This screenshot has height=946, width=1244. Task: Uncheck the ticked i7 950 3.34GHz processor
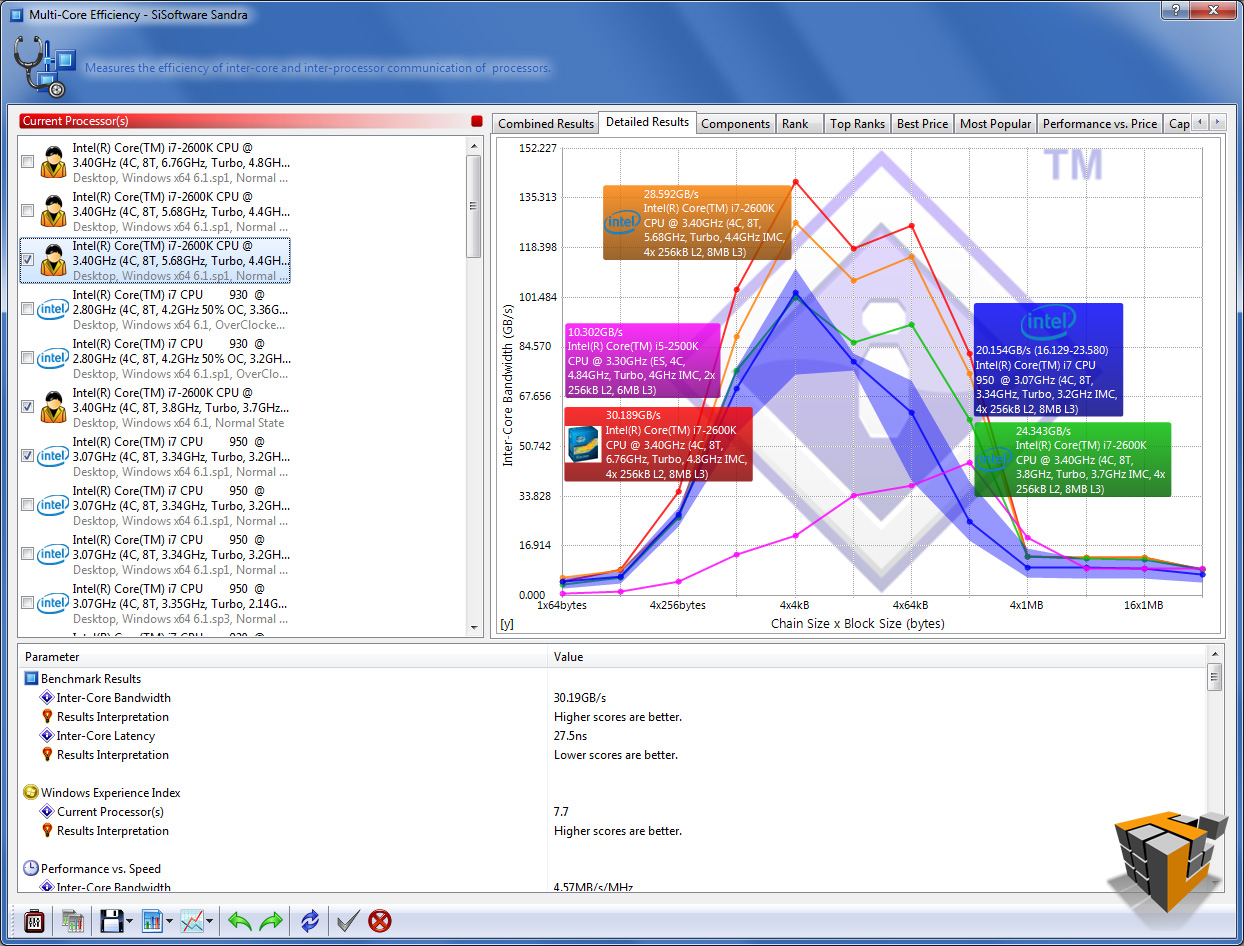28,456
